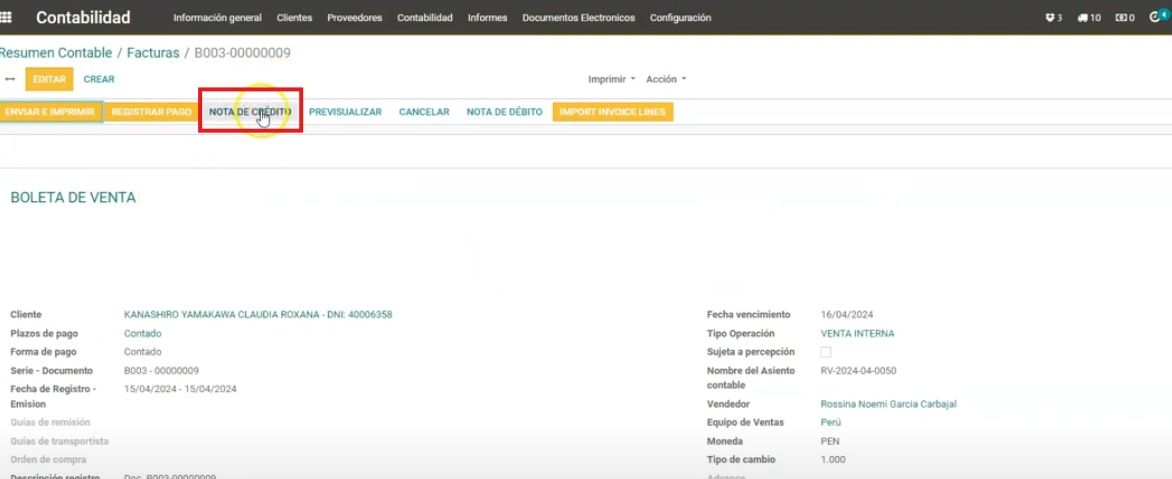Viewport: 1172px width, 479px height.
Task: Click the Forma de pago value Contado
Action: tap(143, 352)
